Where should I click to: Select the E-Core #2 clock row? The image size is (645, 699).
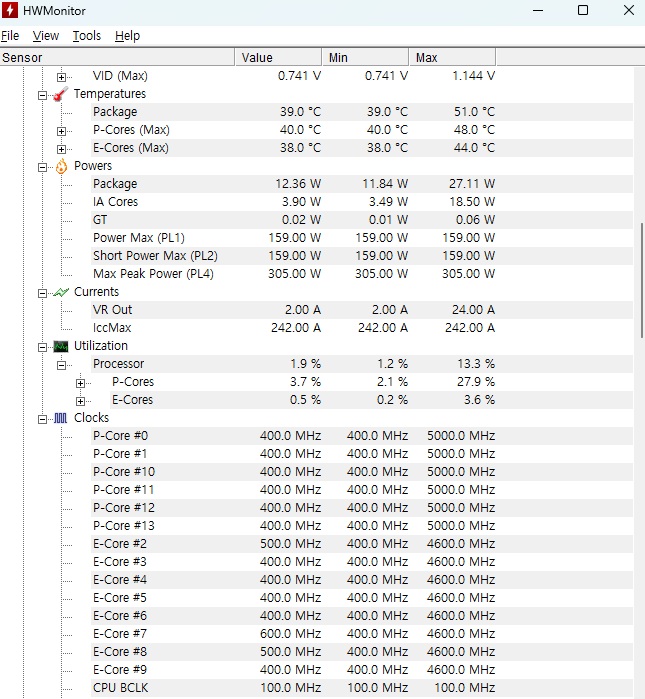pos(362,544)
